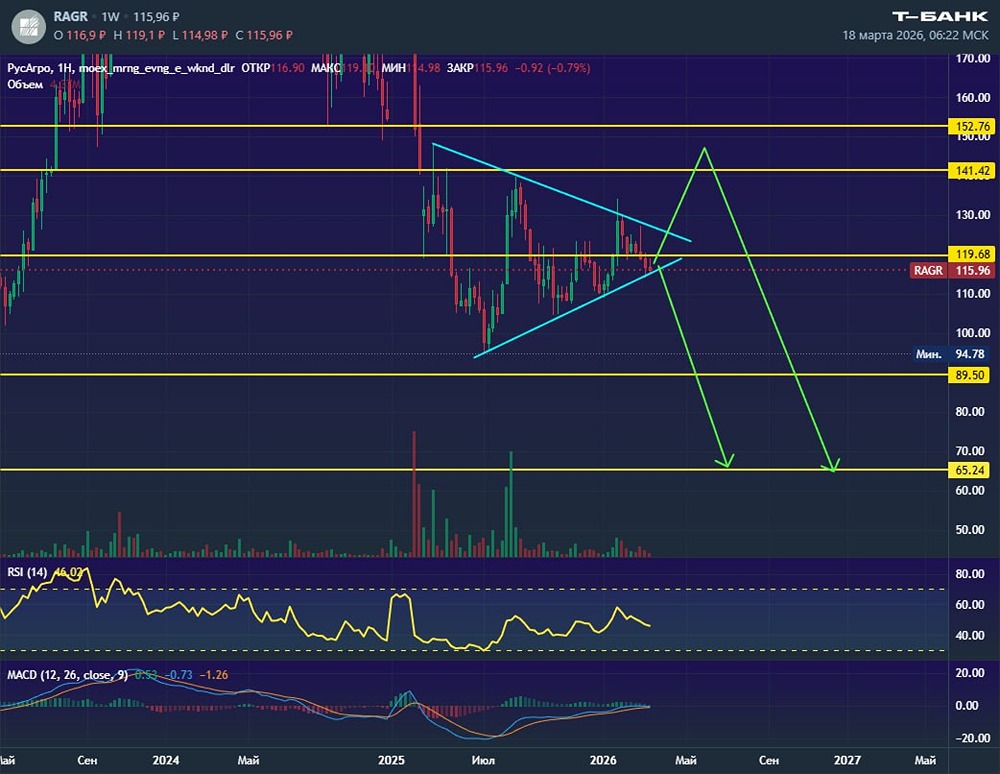Click the MACD value -1.26
1000x774 pixels.
[x=214, y=675]
